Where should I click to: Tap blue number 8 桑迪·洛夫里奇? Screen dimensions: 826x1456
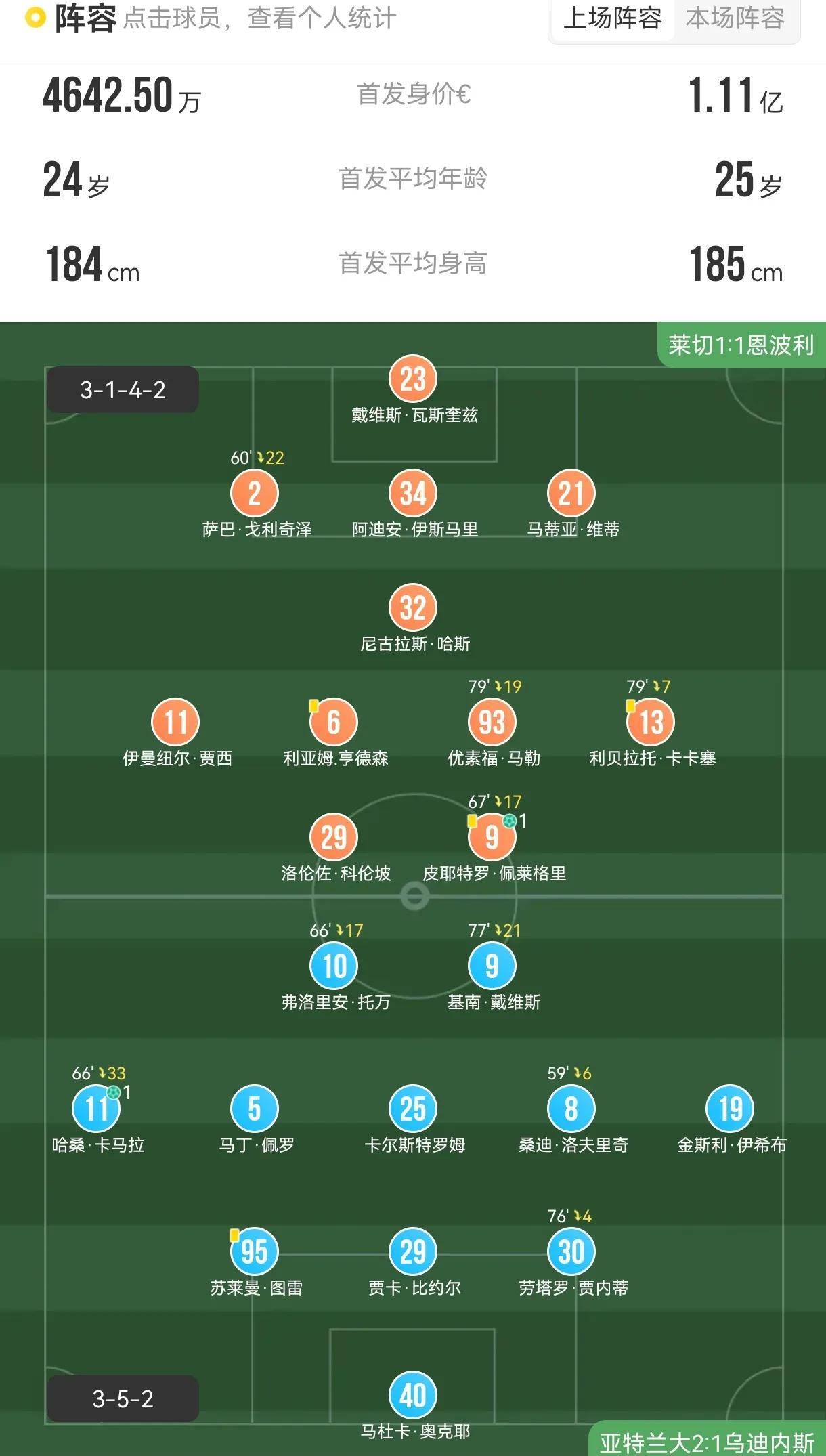pos(571,1109)
